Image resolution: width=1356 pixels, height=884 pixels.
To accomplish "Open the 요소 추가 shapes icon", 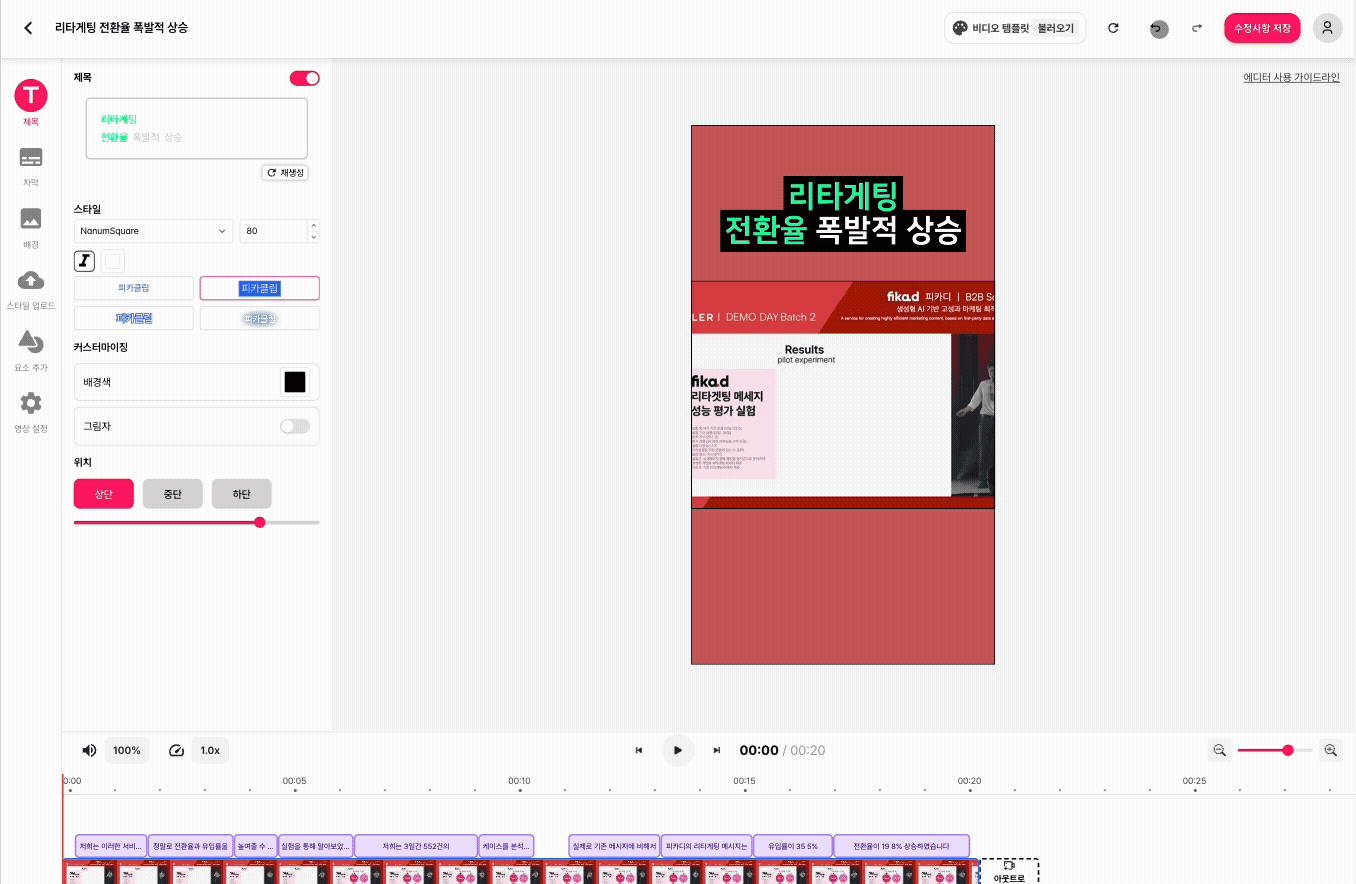I will point(31,342).
